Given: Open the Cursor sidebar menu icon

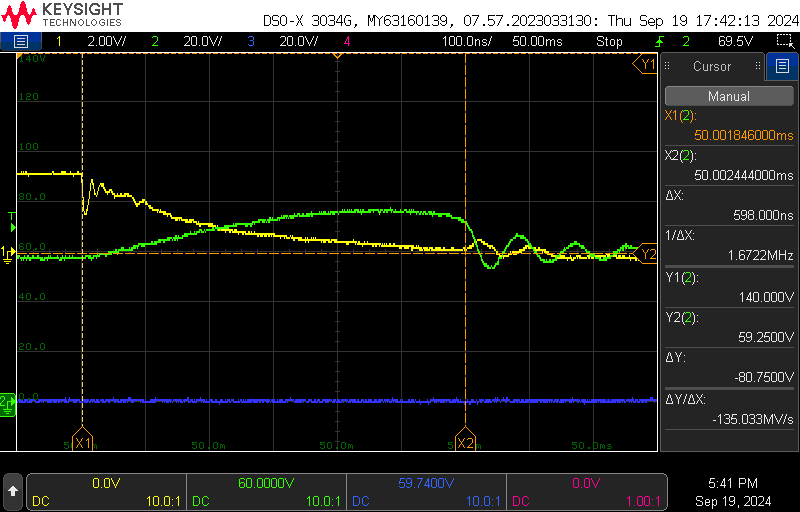Looking at the screenshot, I should click(782, 66).
